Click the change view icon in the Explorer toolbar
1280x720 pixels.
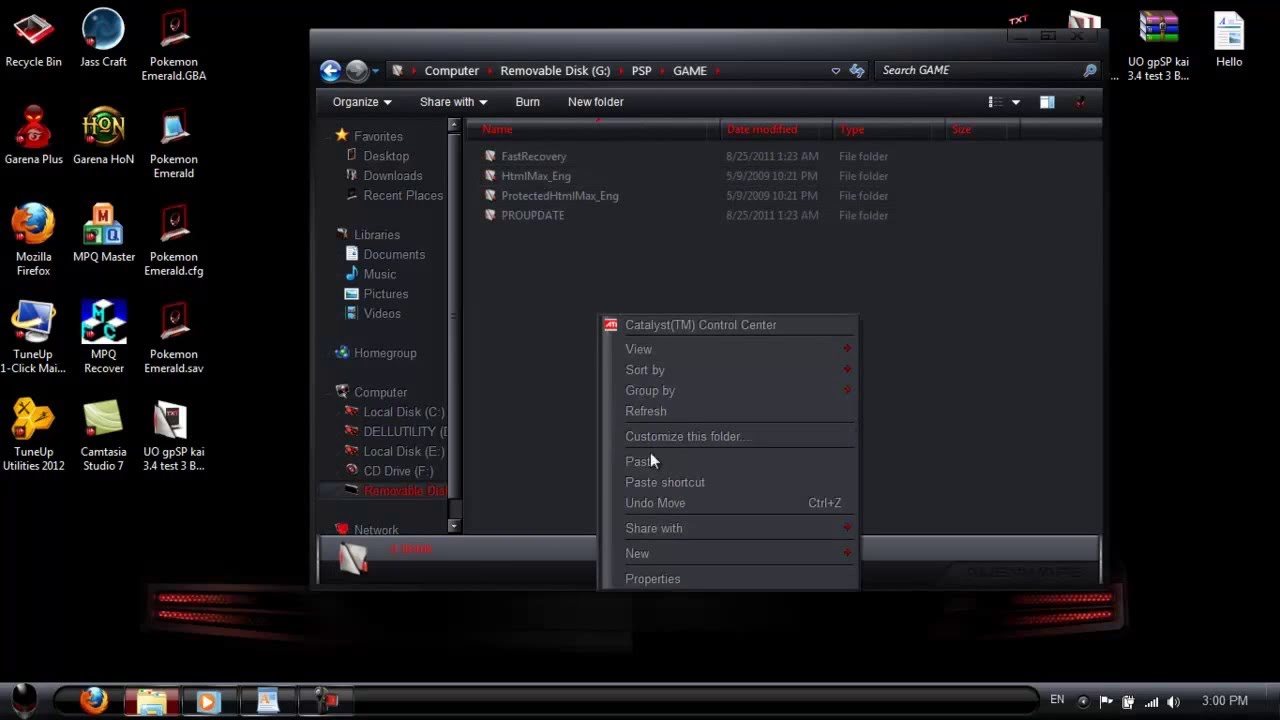(995, 102)
